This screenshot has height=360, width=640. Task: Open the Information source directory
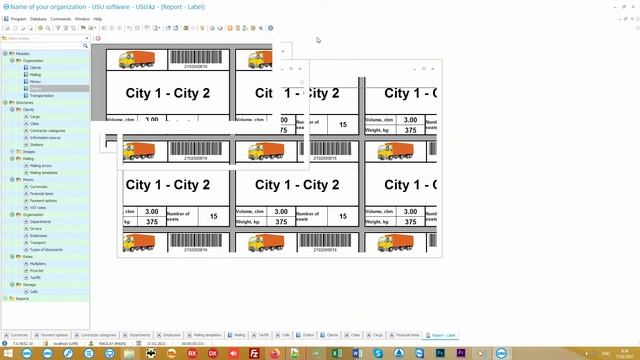tap(45, 138)
